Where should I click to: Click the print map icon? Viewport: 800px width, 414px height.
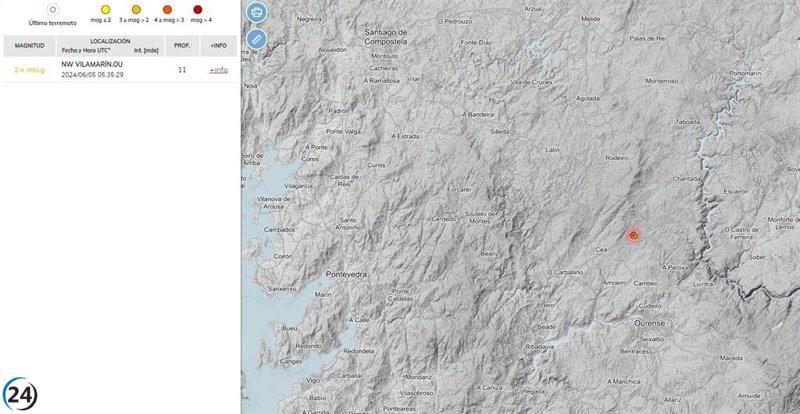coord(257,13)
